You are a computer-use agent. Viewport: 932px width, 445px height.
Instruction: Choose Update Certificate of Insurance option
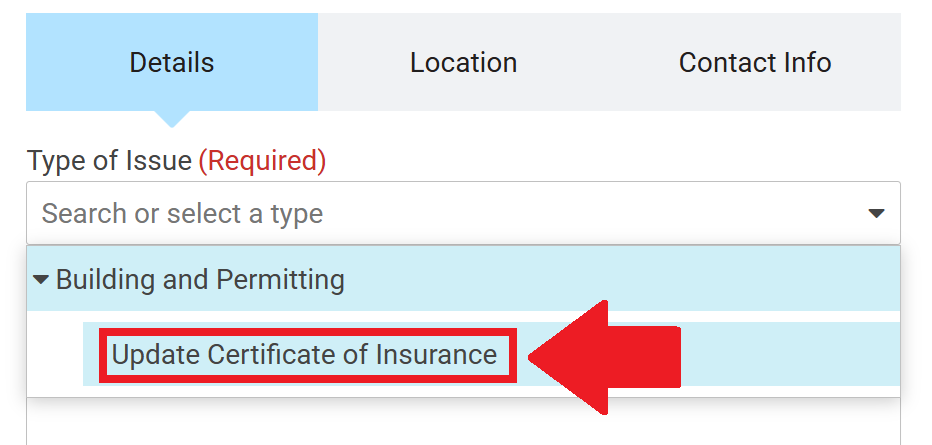click(x=304, y=354)
